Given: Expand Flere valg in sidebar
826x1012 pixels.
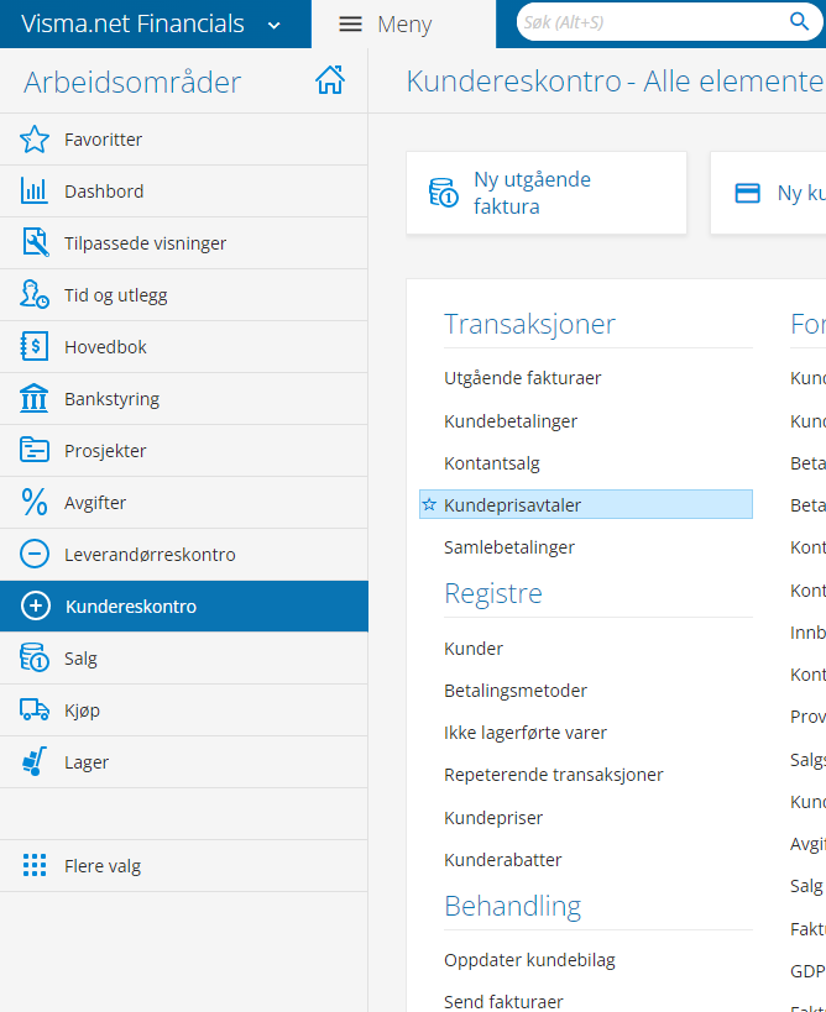Looking at the screenshot, I should [102, 866].
